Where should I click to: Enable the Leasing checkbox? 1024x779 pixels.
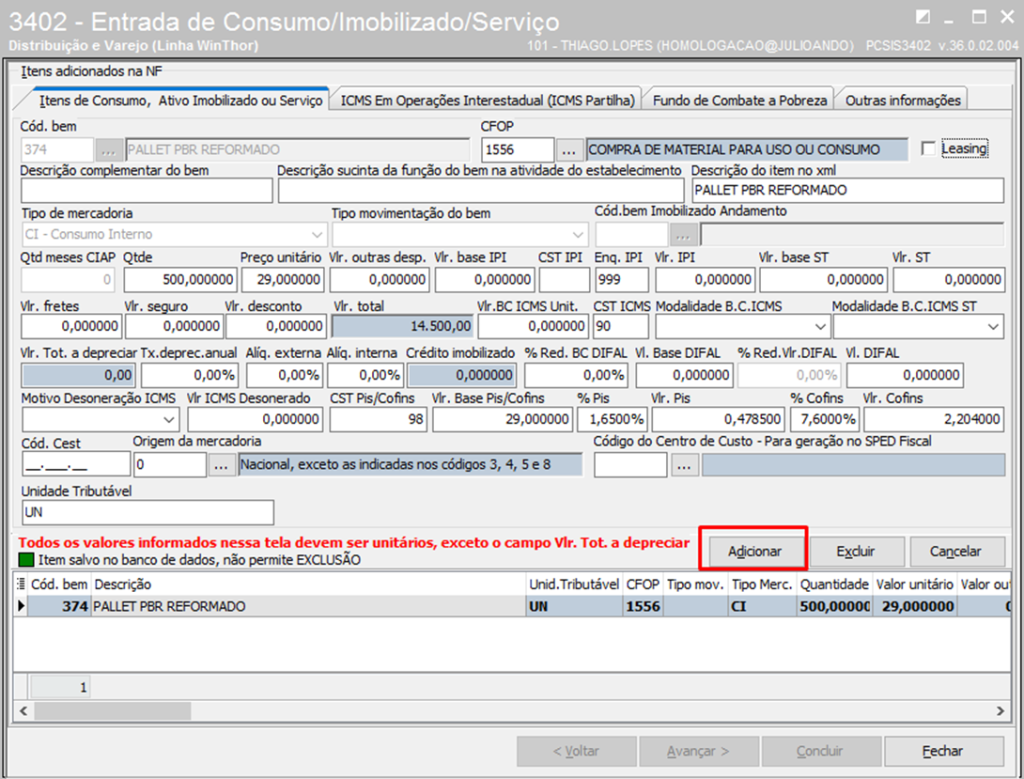tap(929, 149)
